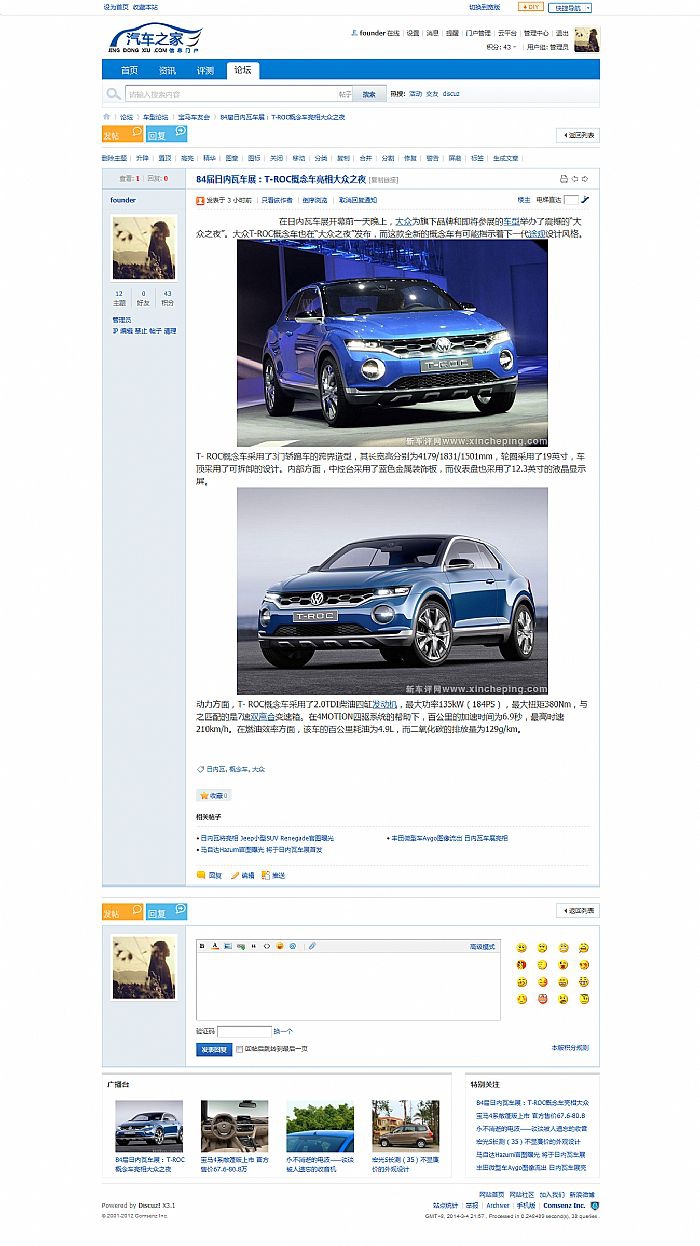Click the 验证码 captcha input field
This screenshot has width=700, height=1246.
[245, 1031]
